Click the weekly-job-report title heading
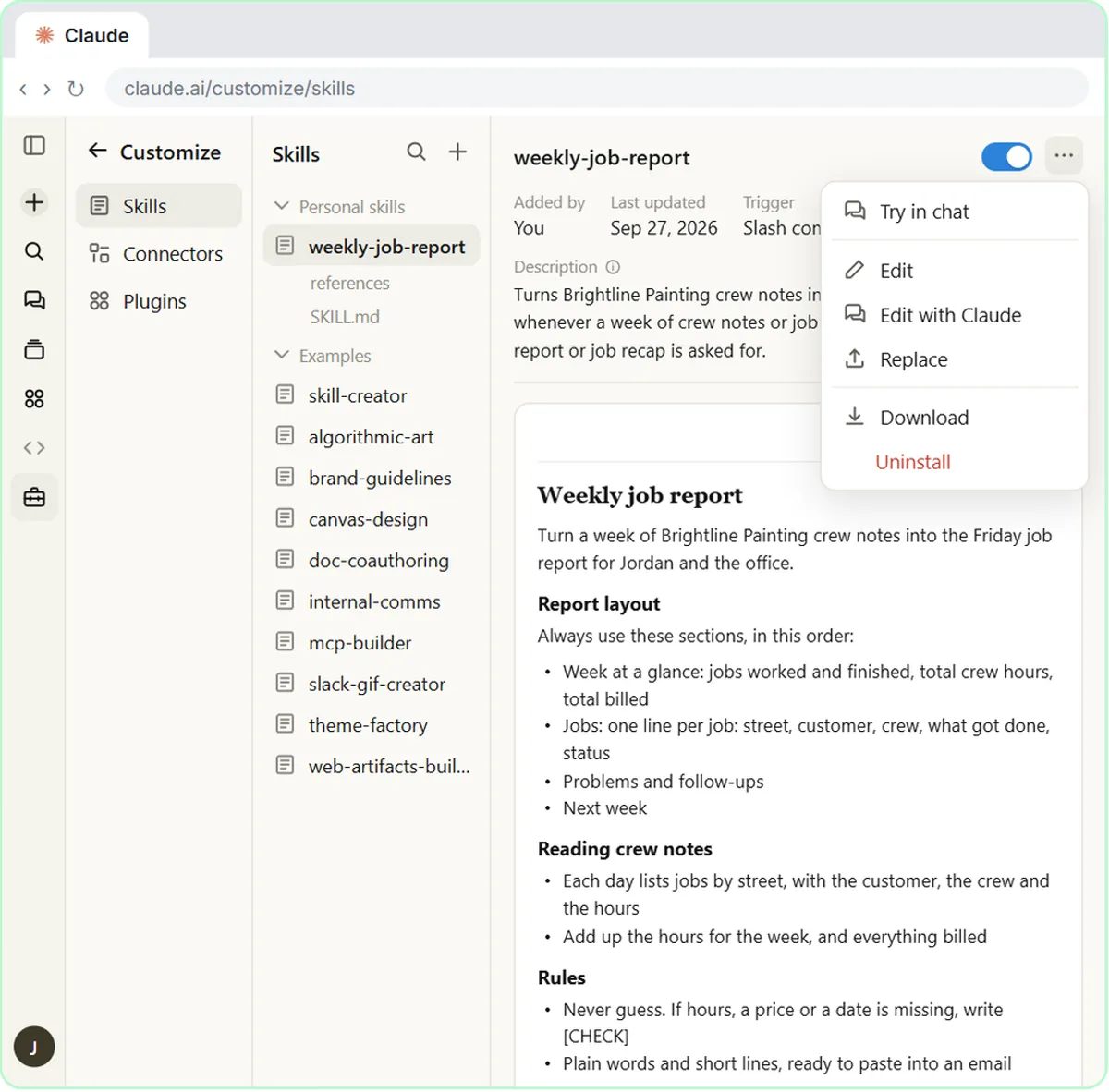The image size is (1109, 1092). (602, 157)
